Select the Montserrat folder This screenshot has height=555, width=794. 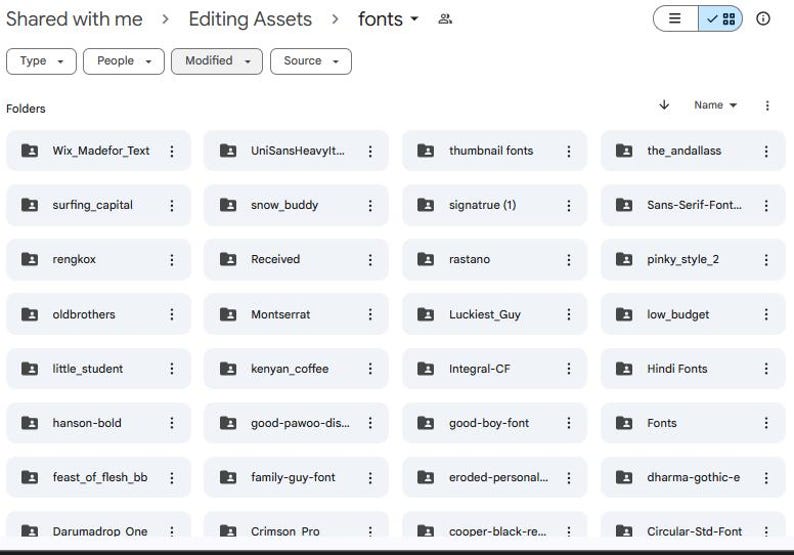tap(296, 314)
